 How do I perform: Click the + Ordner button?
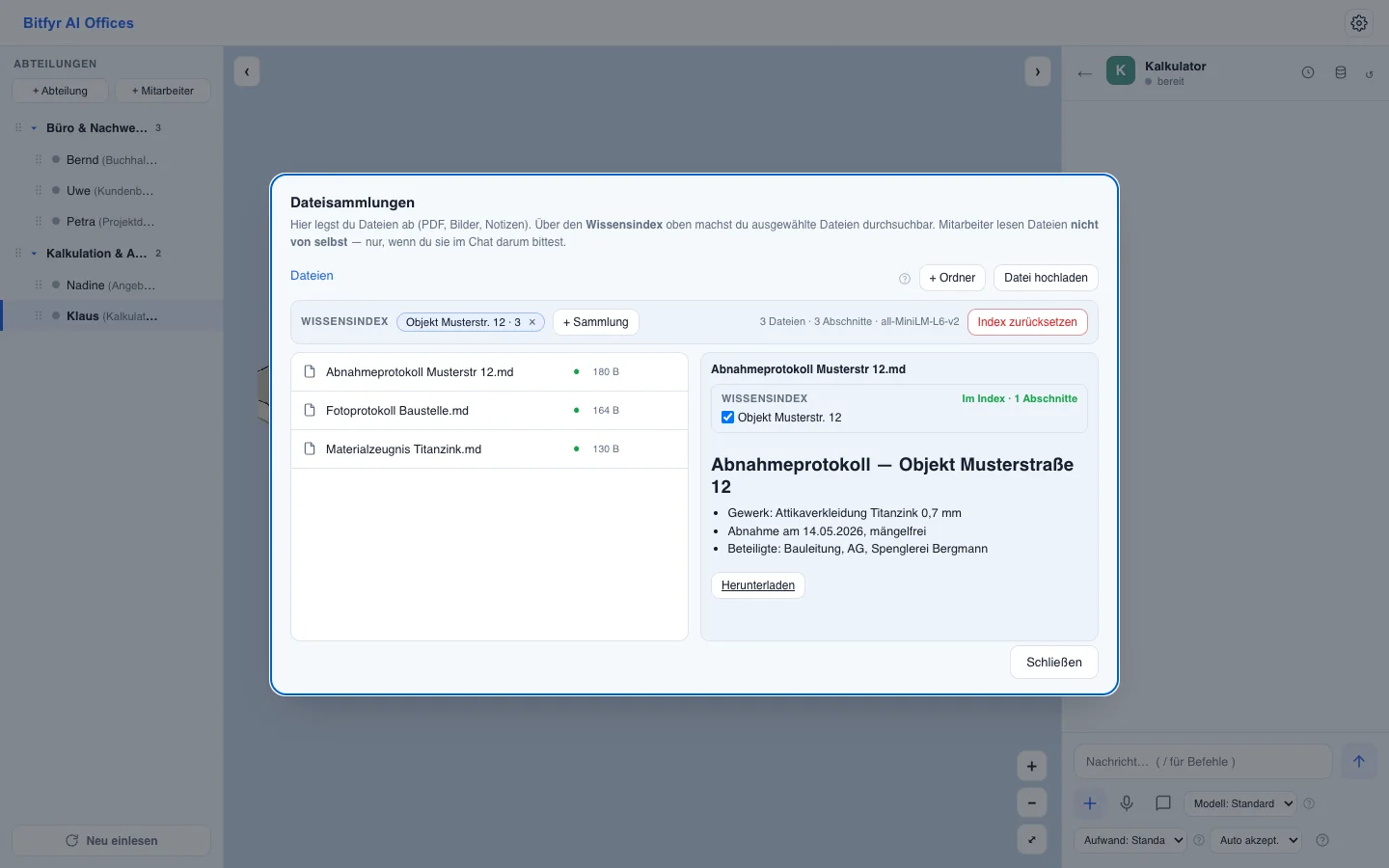coord(952,278)
